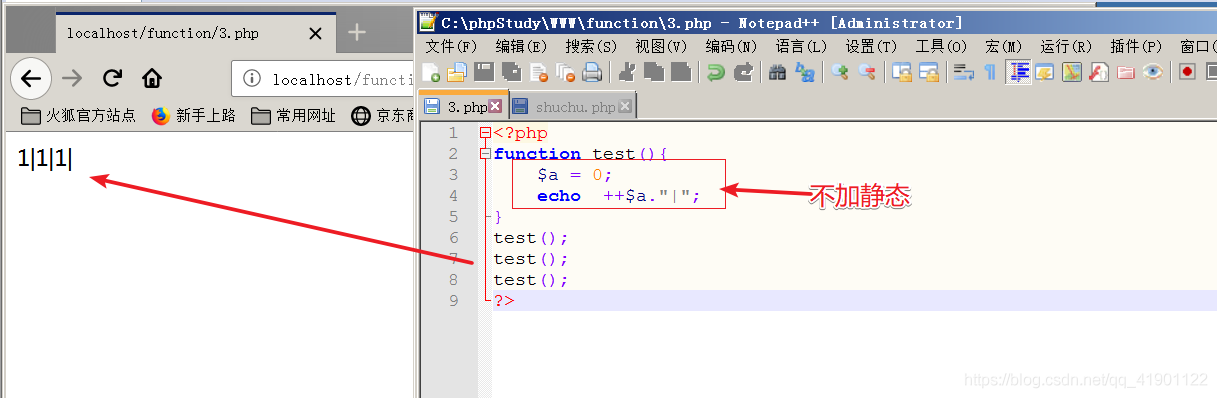Click the Print icon in toolbar
This screenshot has height=398, width=1217.
(592, 72)
